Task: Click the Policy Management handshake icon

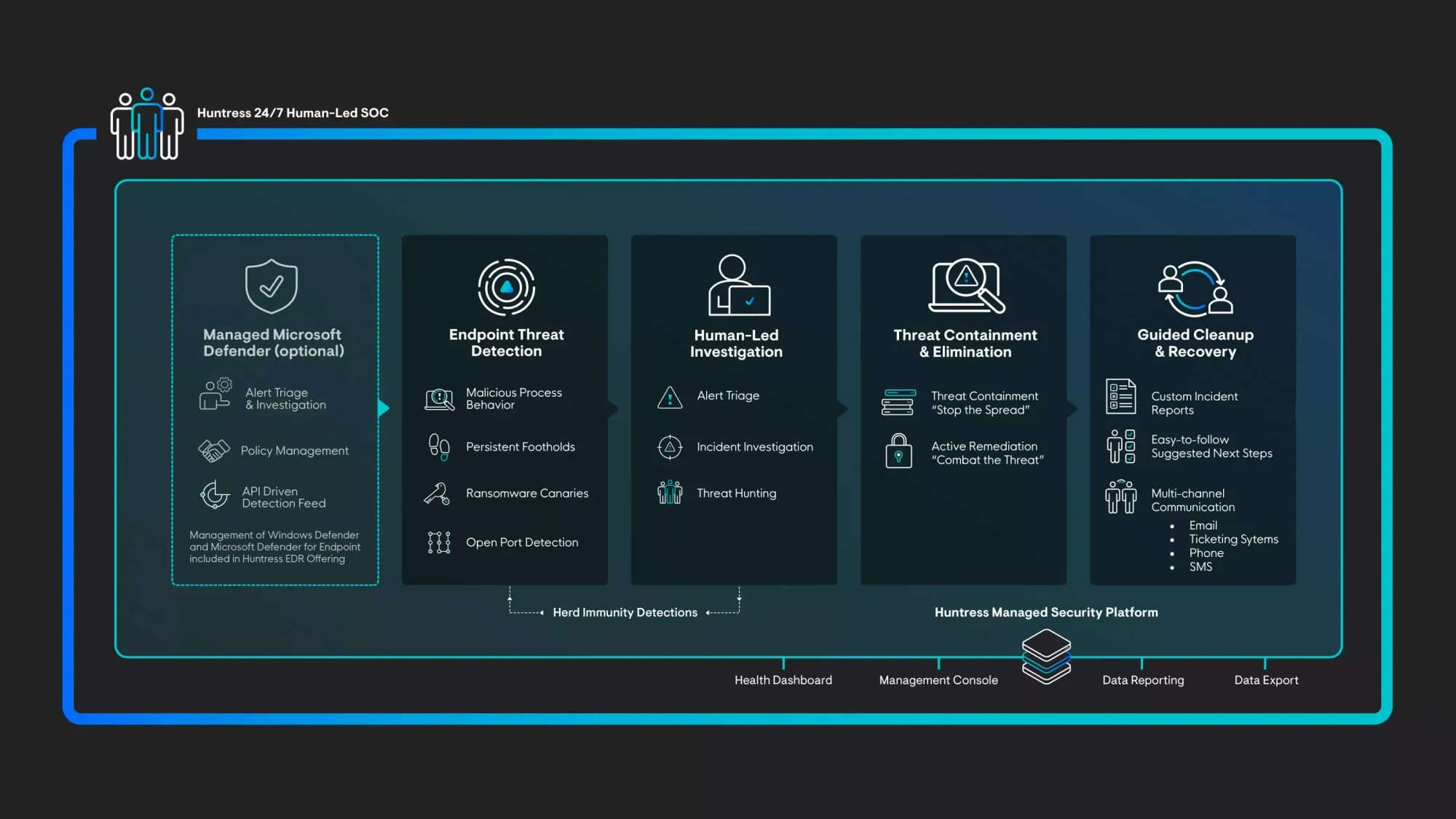Action: tap(214, 450)
